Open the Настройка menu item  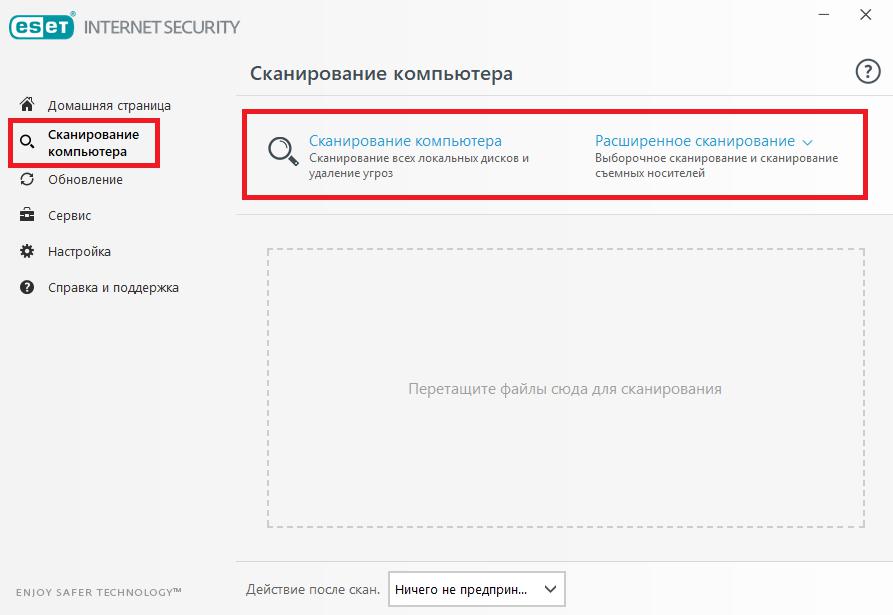coord(79,251)
